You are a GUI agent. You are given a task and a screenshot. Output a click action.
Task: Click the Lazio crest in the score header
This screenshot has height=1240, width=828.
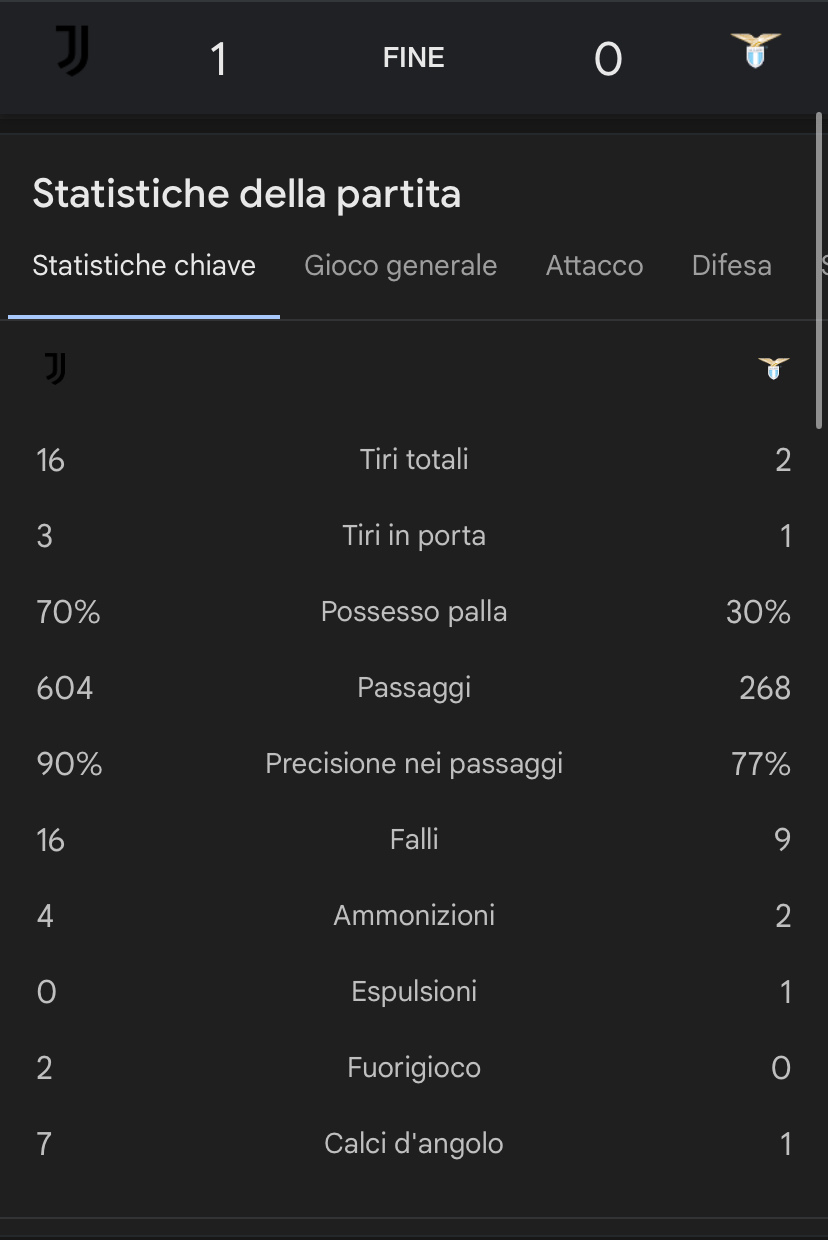[x=756, y=51]
